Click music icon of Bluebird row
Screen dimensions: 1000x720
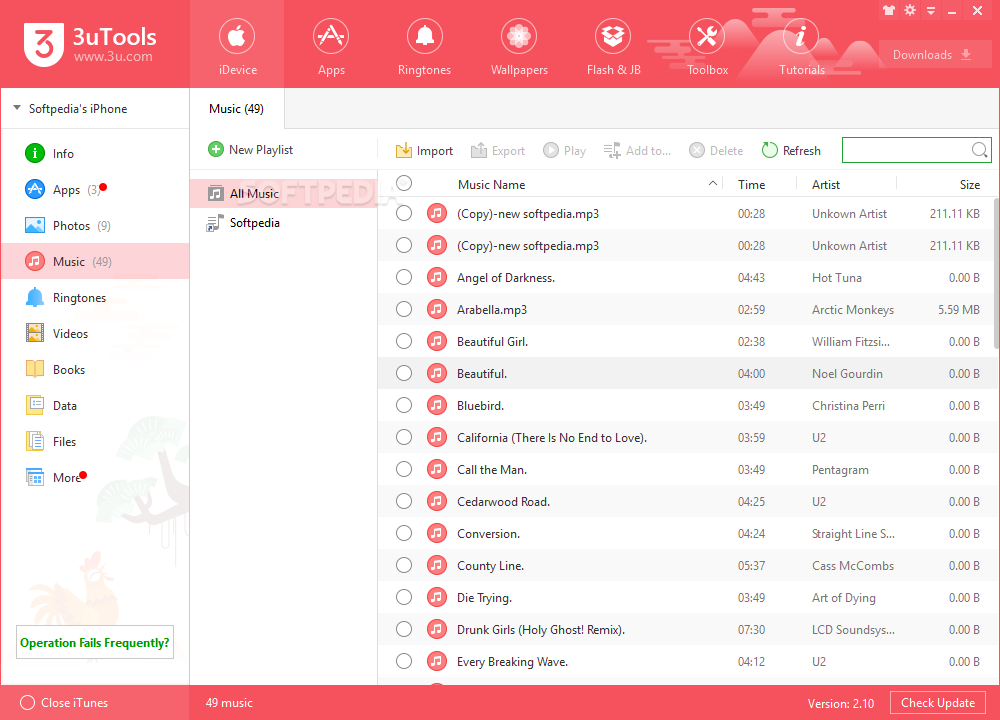pos(436,405)
